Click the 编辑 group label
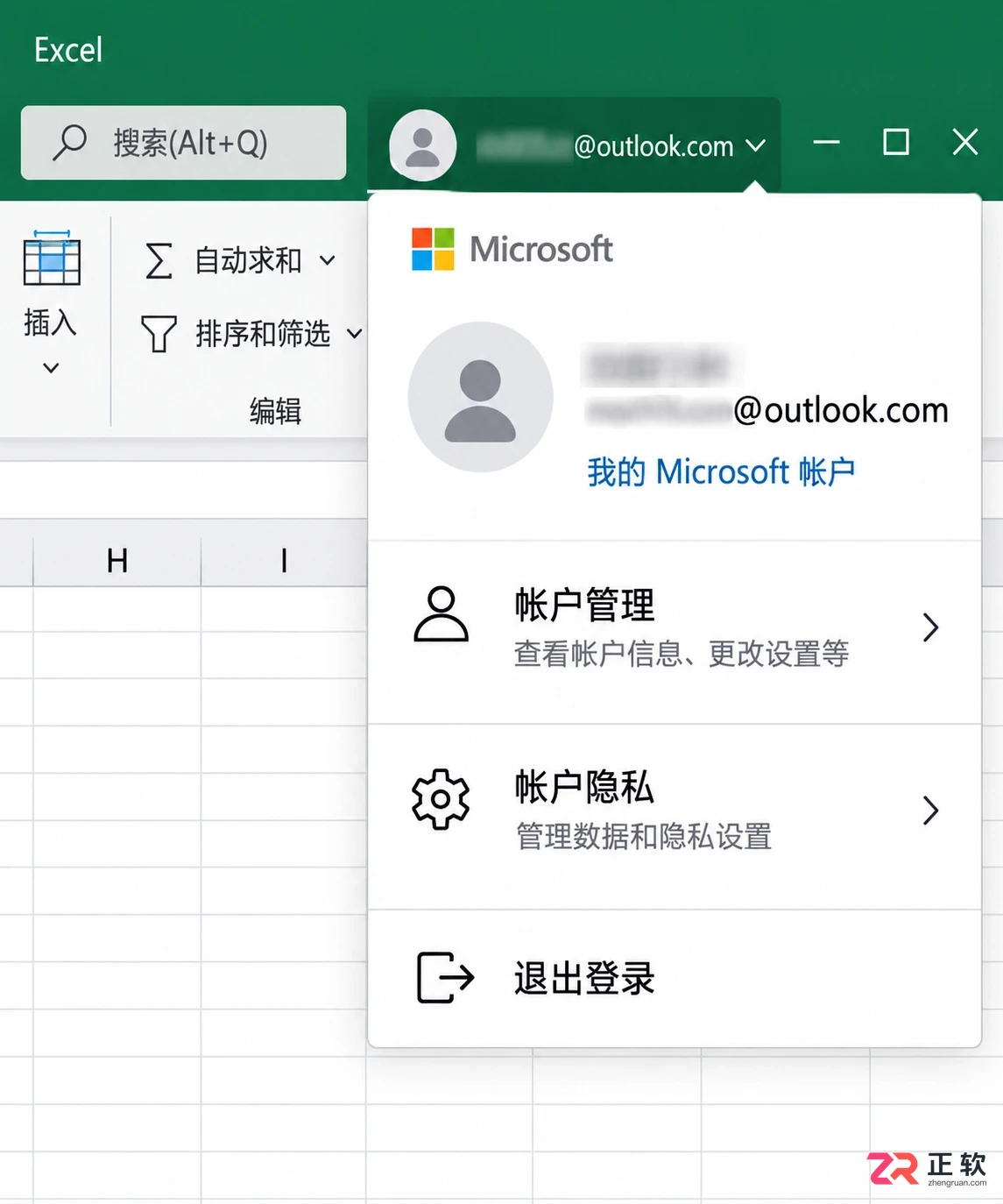The width and height of the screenshot is (1003, 1204). click(x=276, y=411)
